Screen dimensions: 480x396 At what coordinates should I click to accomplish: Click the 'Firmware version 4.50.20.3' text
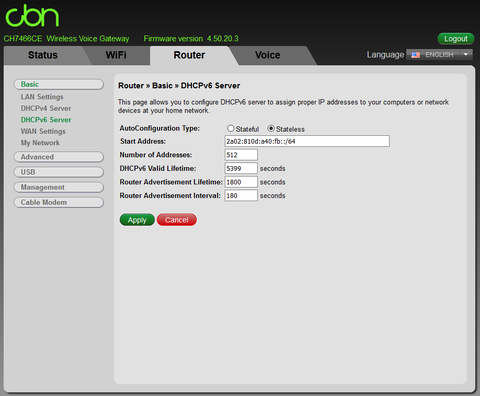[x=191, y=39]
